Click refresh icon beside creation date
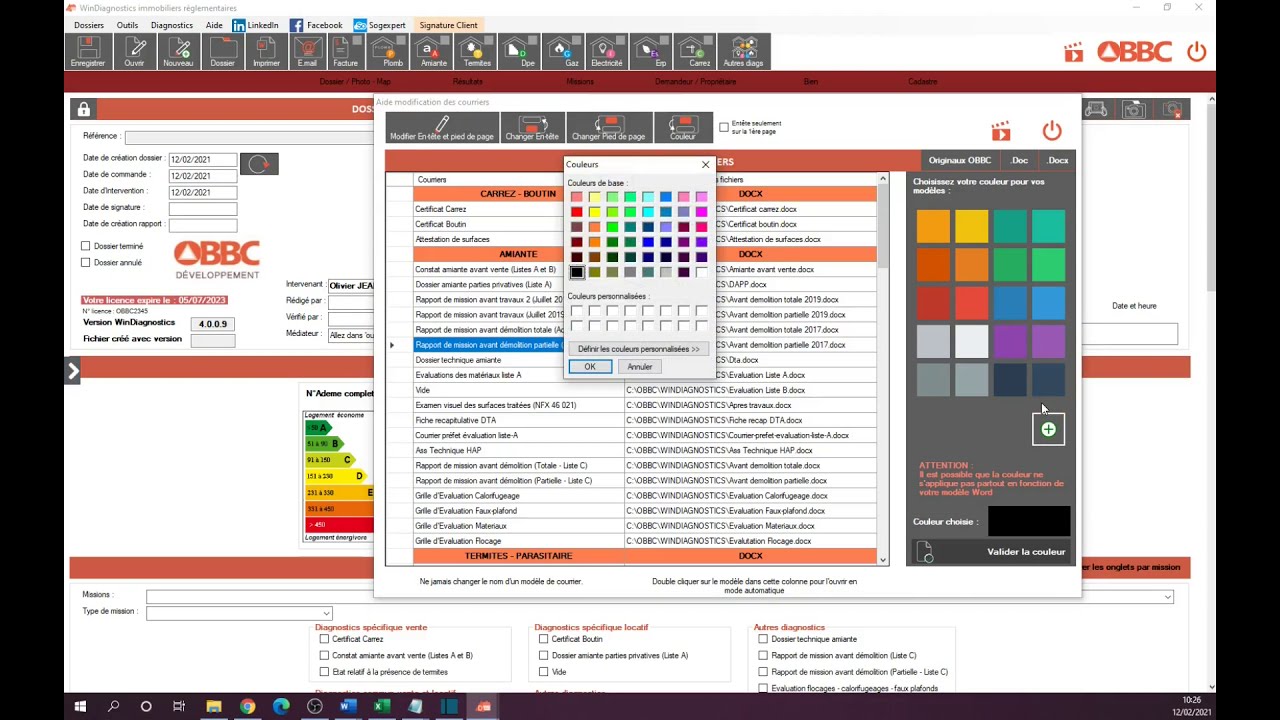 coord(259,164)
